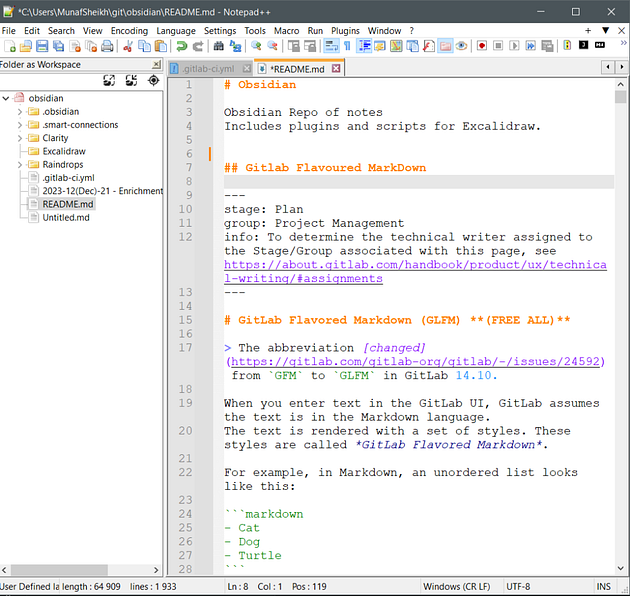Viewport: 630px width, 596px height.
Task: Click the Cut scissors icon
Action: pyautogui.click(x=128, y=46)
